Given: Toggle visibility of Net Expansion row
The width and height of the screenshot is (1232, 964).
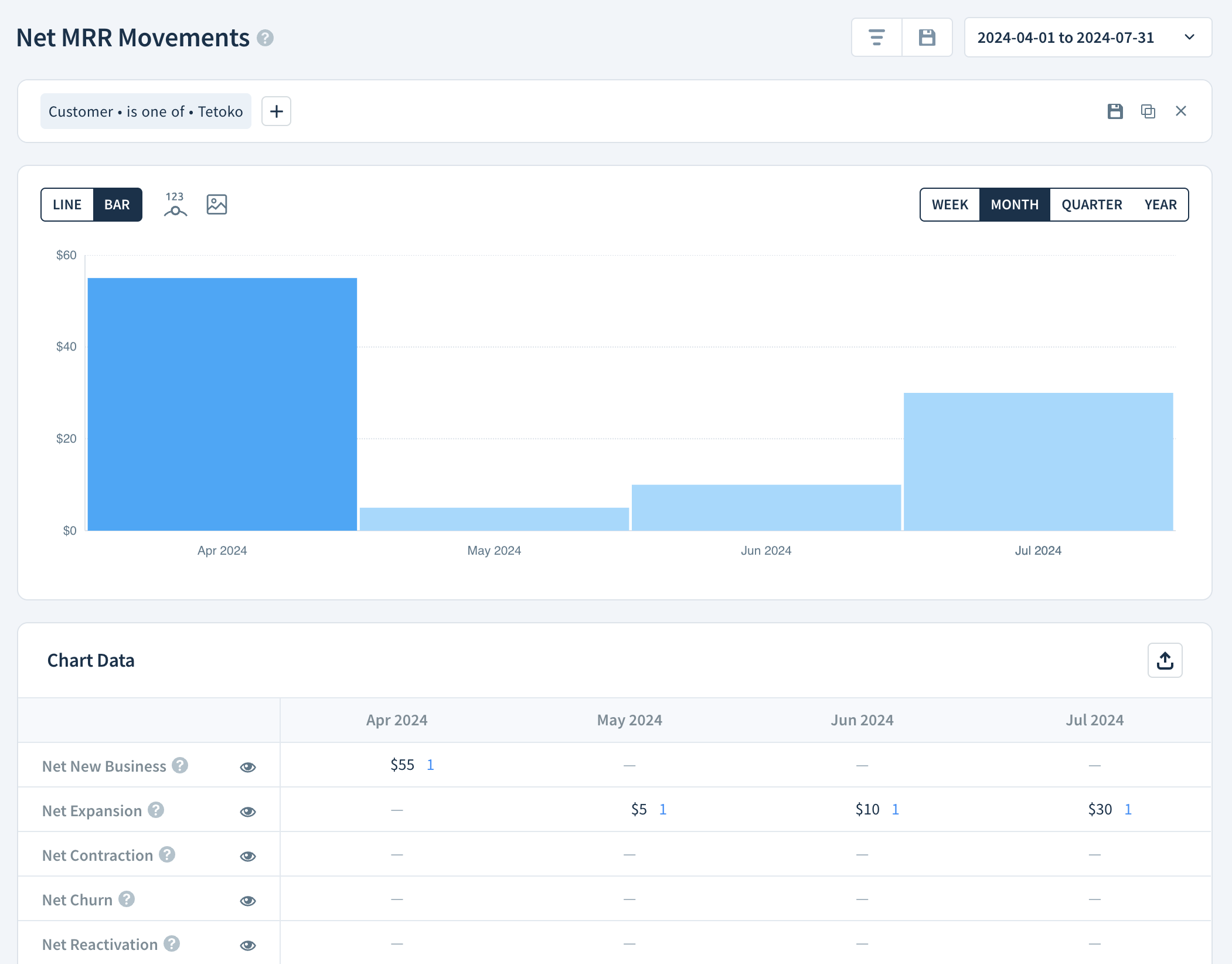Looking at the screenshot, I should (248, 811).
